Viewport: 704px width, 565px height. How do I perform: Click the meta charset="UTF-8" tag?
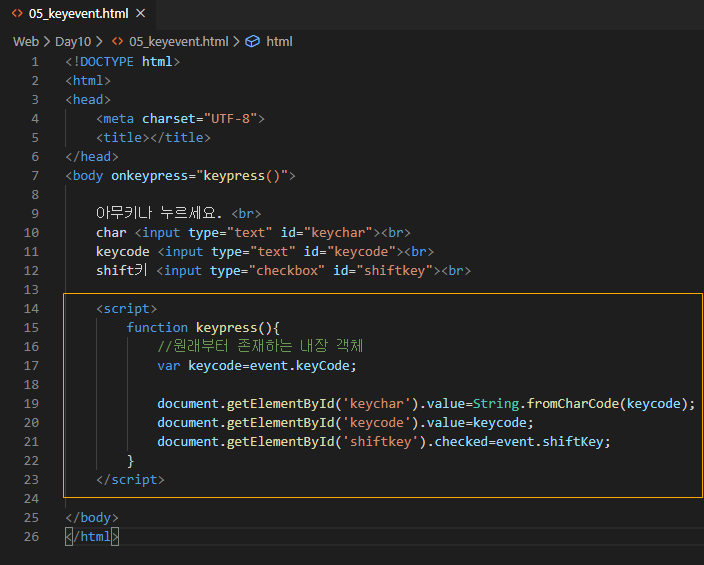[x=180, y=119]
